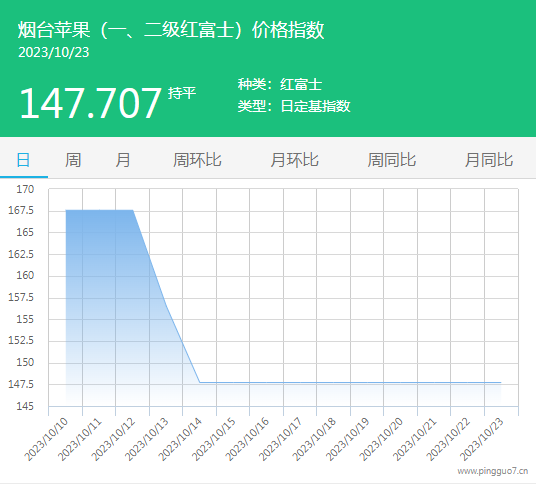Click the 2023/10/10 axis date label
Image resolution: width=536 pixels, height=484 pixels.
pos(46,440)
